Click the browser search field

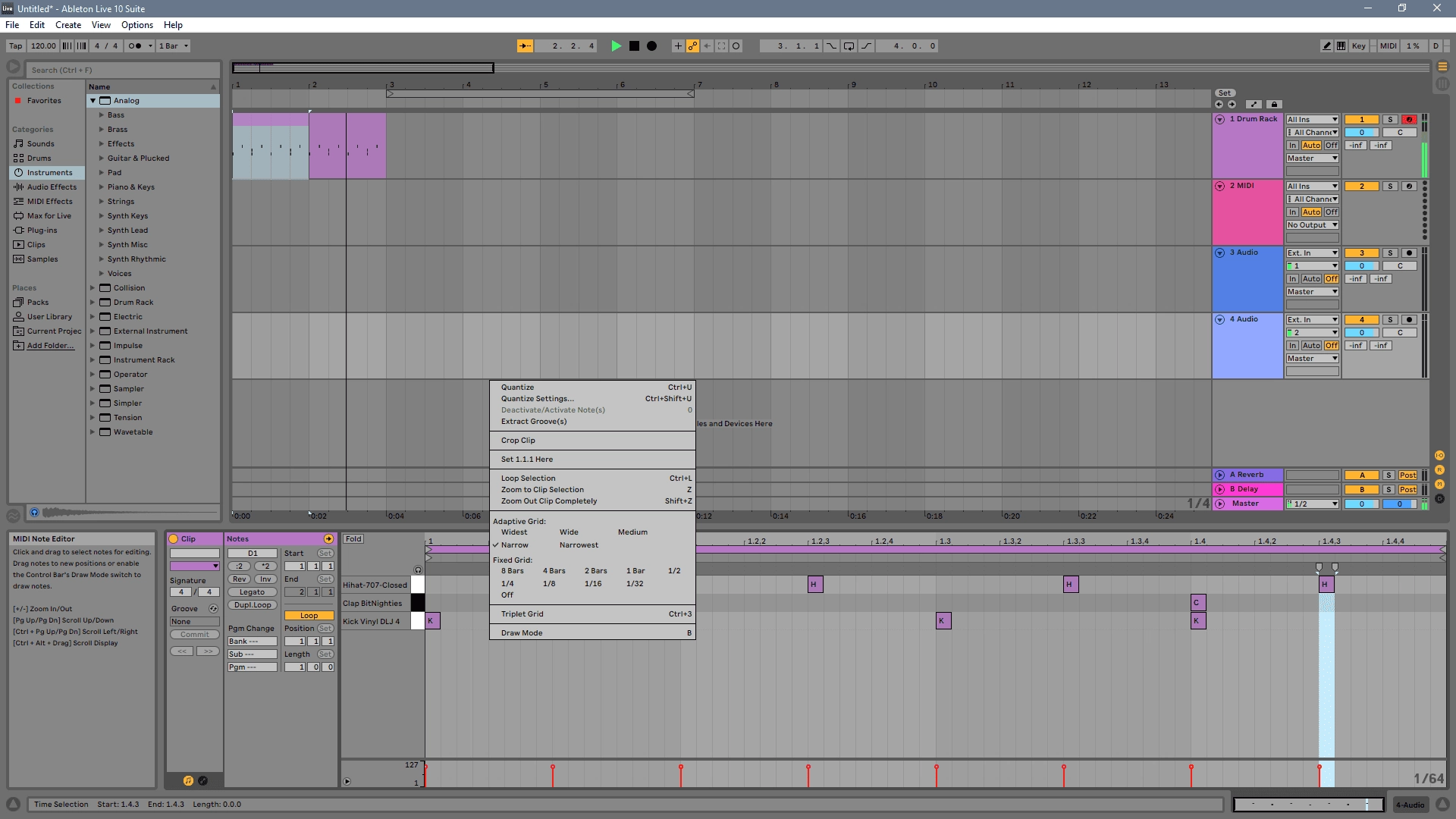point(124,70)
